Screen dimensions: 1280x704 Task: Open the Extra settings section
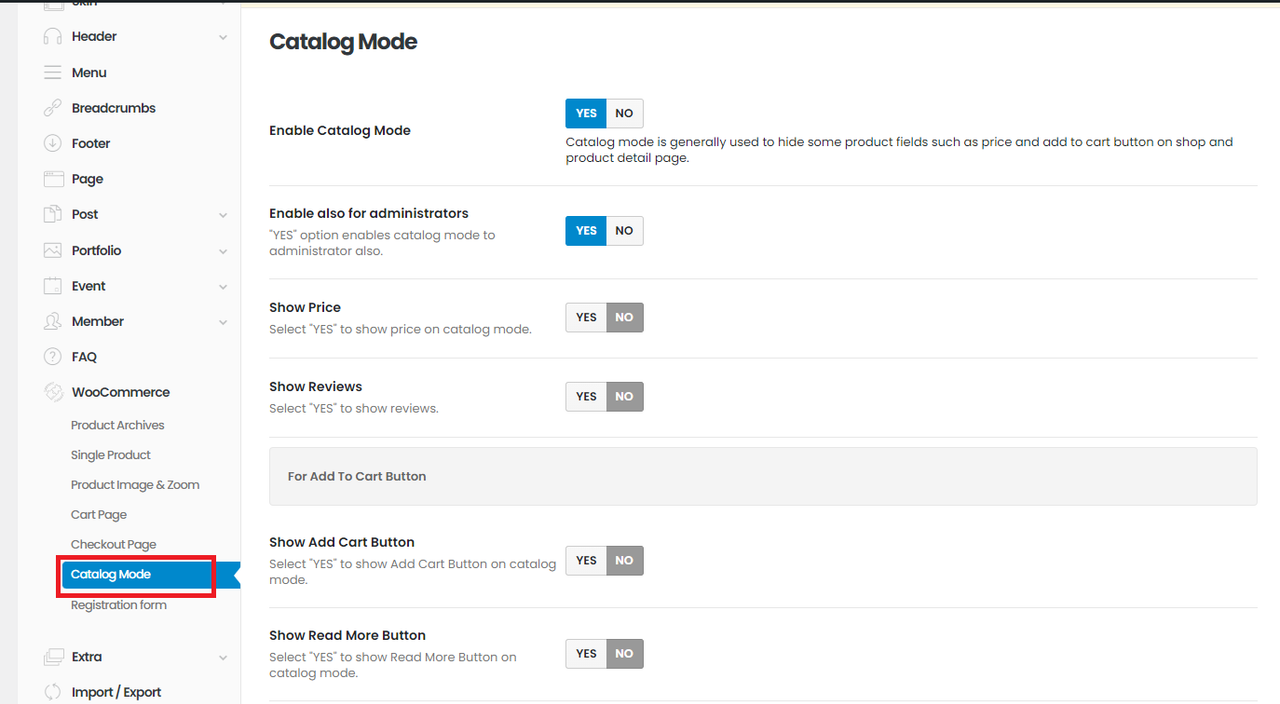coord(87,657)
